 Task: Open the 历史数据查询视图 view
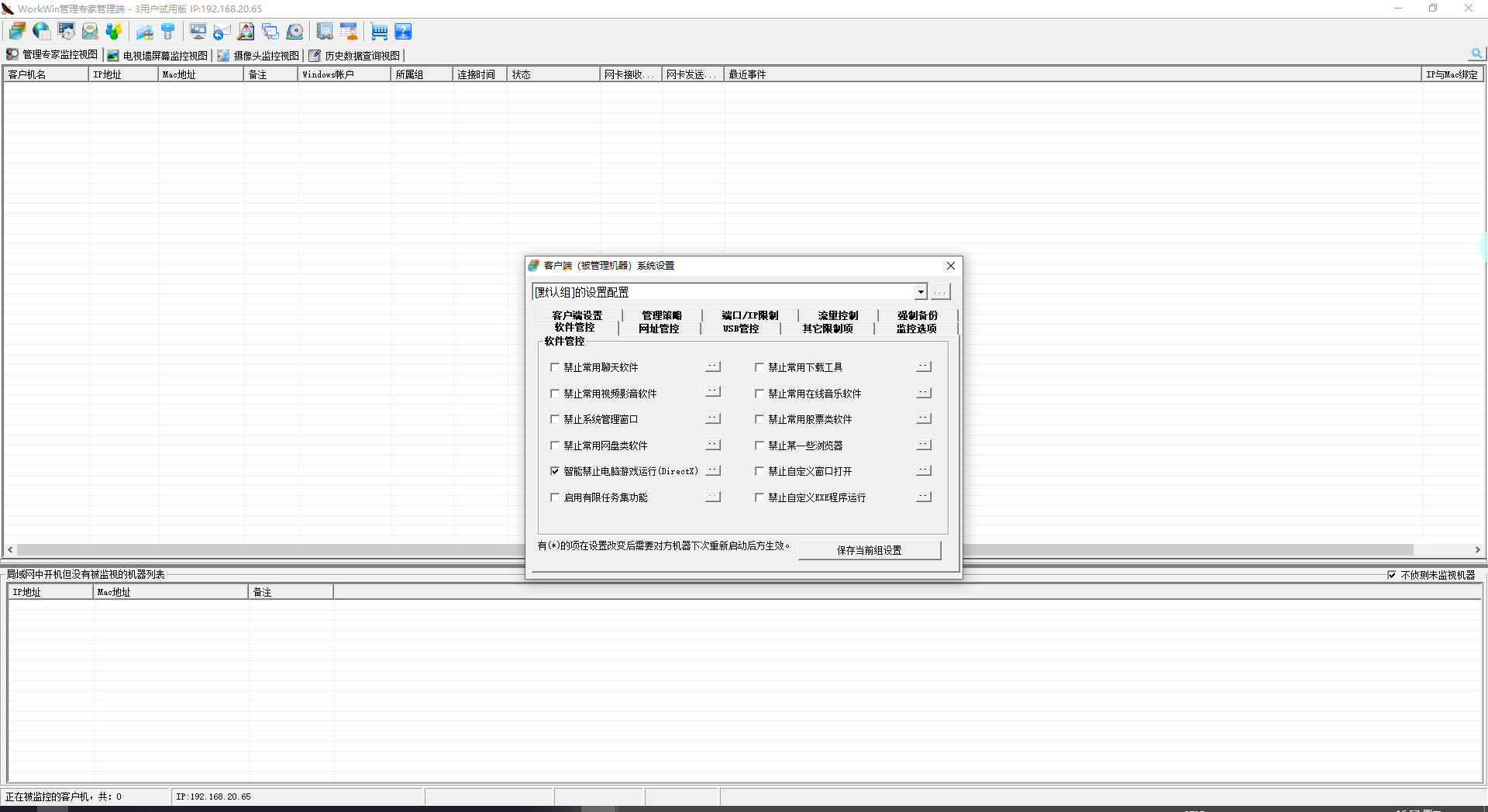[356, 55]
